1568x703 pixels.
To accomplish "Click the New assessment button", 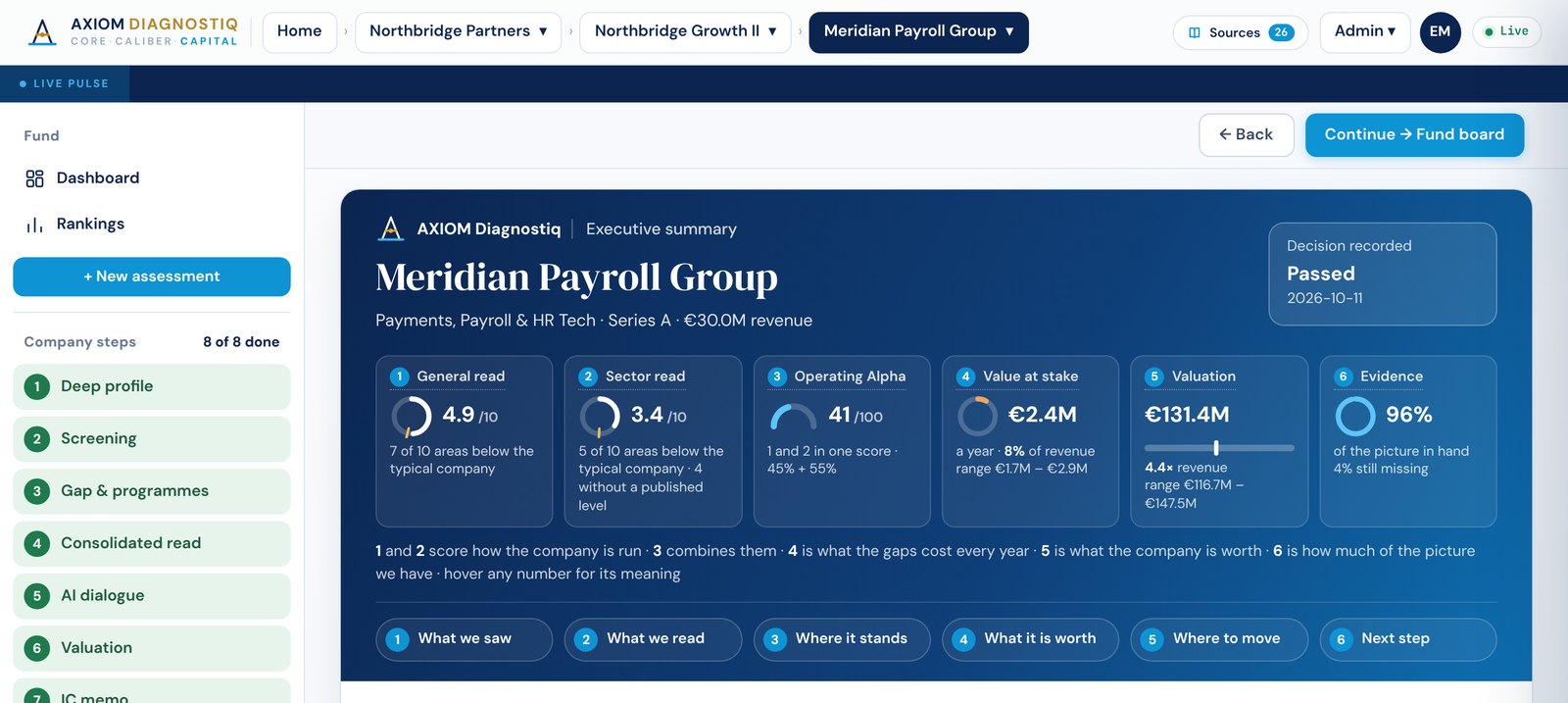I will point(152,276).
